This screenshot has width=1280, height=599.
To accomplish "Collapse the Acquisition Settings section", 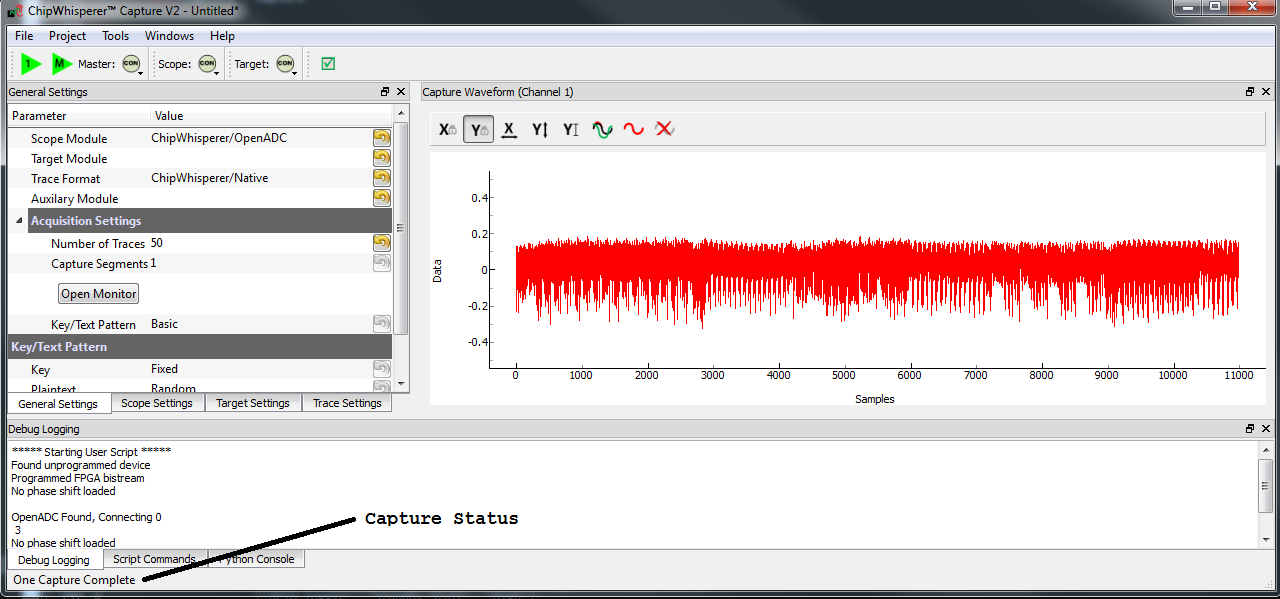I will click(x=19, y=221).
